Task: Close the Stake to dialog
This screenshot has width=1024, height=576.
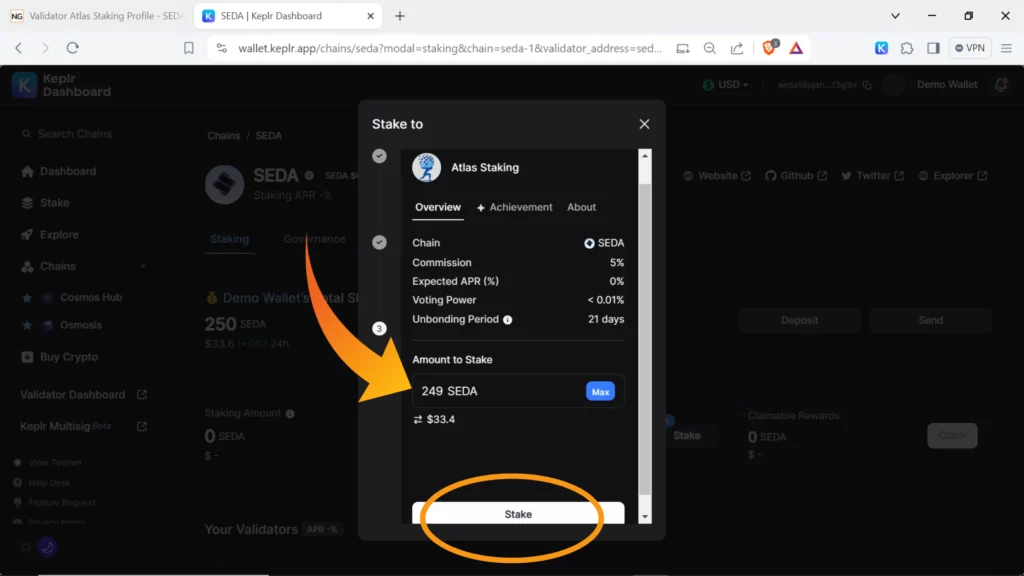Action: pyautogui.click(x=644, y=124)
